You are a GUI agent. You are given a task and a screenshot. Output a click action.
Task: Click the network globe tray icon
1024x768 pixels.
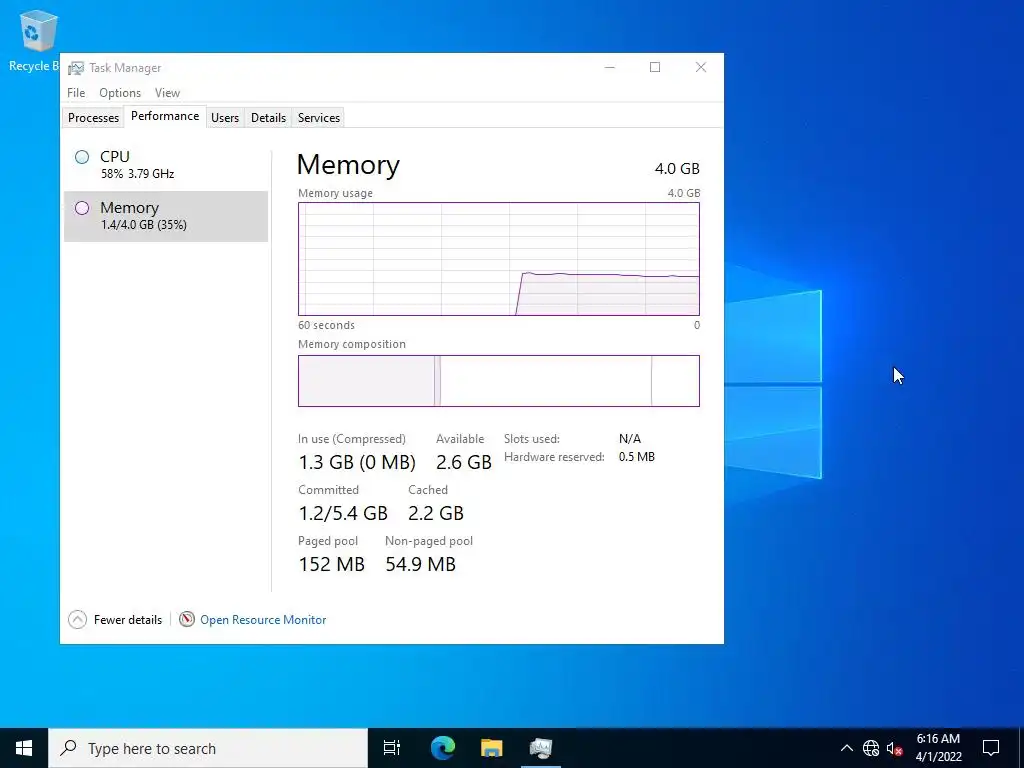coord(871,748)
